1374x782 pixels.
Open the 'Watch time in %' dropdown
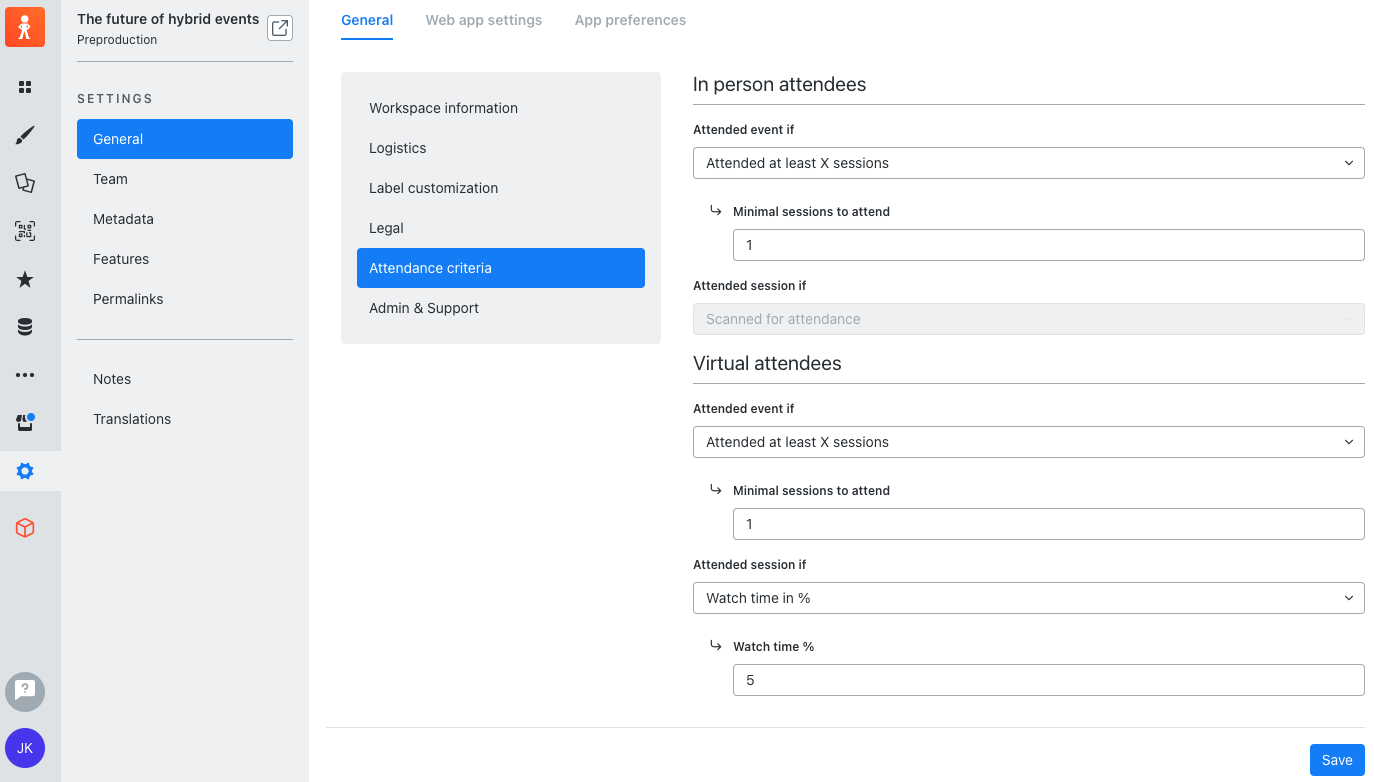(1028, 597)
